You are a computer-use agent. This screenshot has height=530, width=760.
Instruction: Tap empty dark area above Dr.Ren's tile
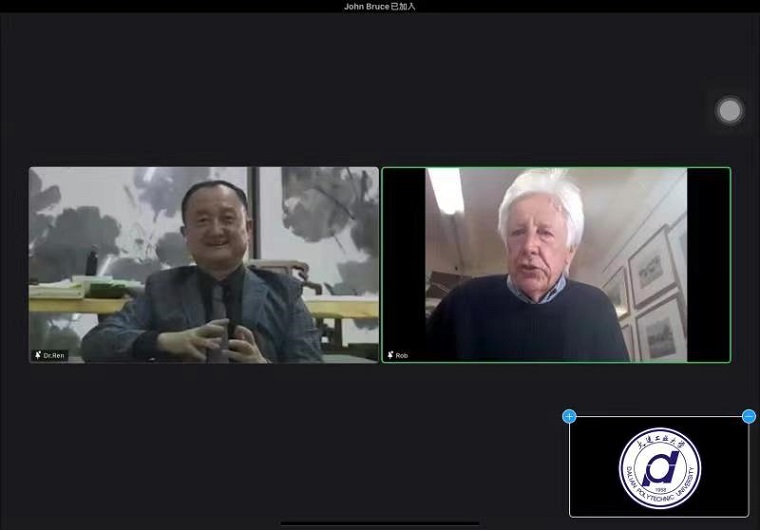(204, 90)
